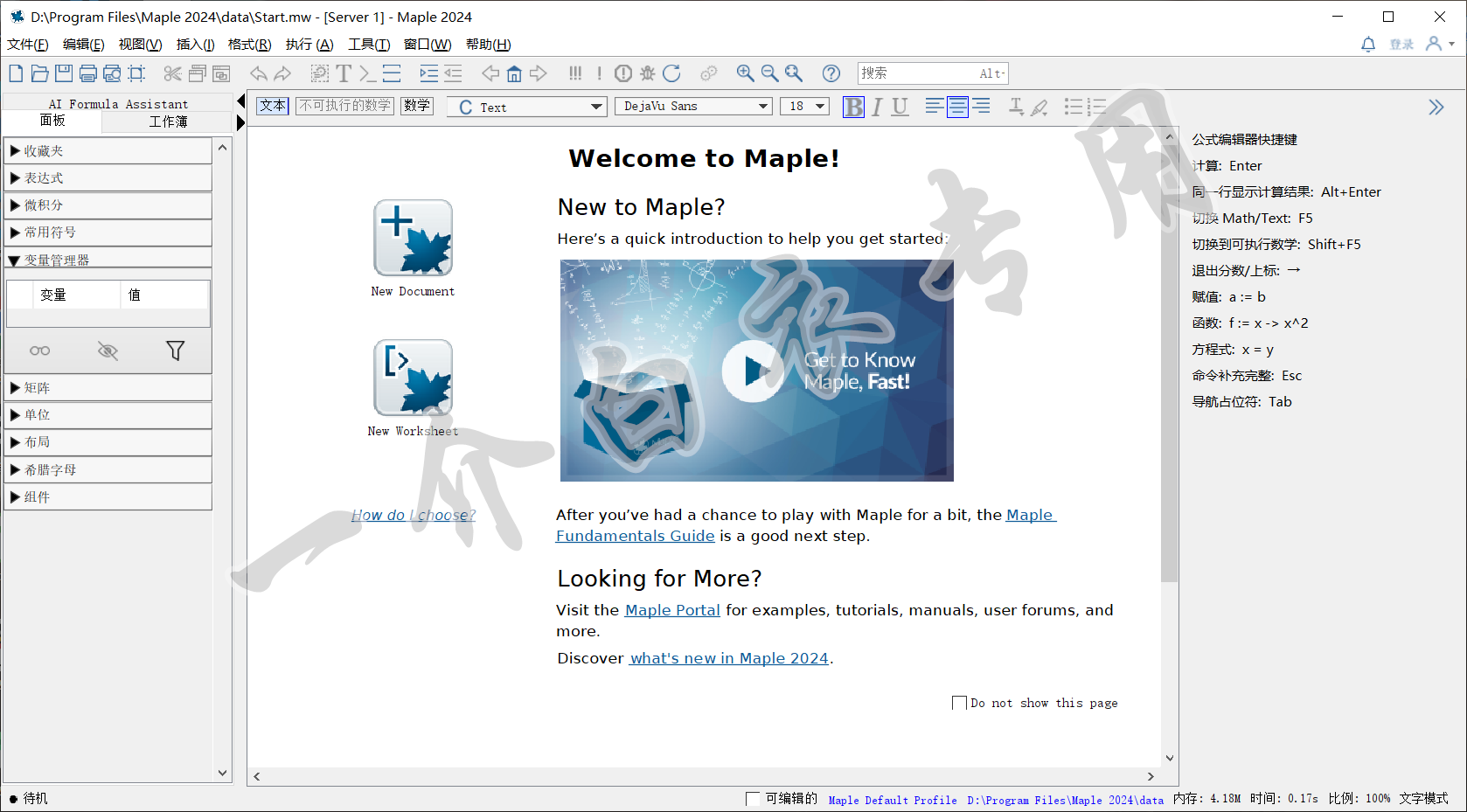
Task: Open notifications with the bell icon
Action: (x=1368, y=44)
